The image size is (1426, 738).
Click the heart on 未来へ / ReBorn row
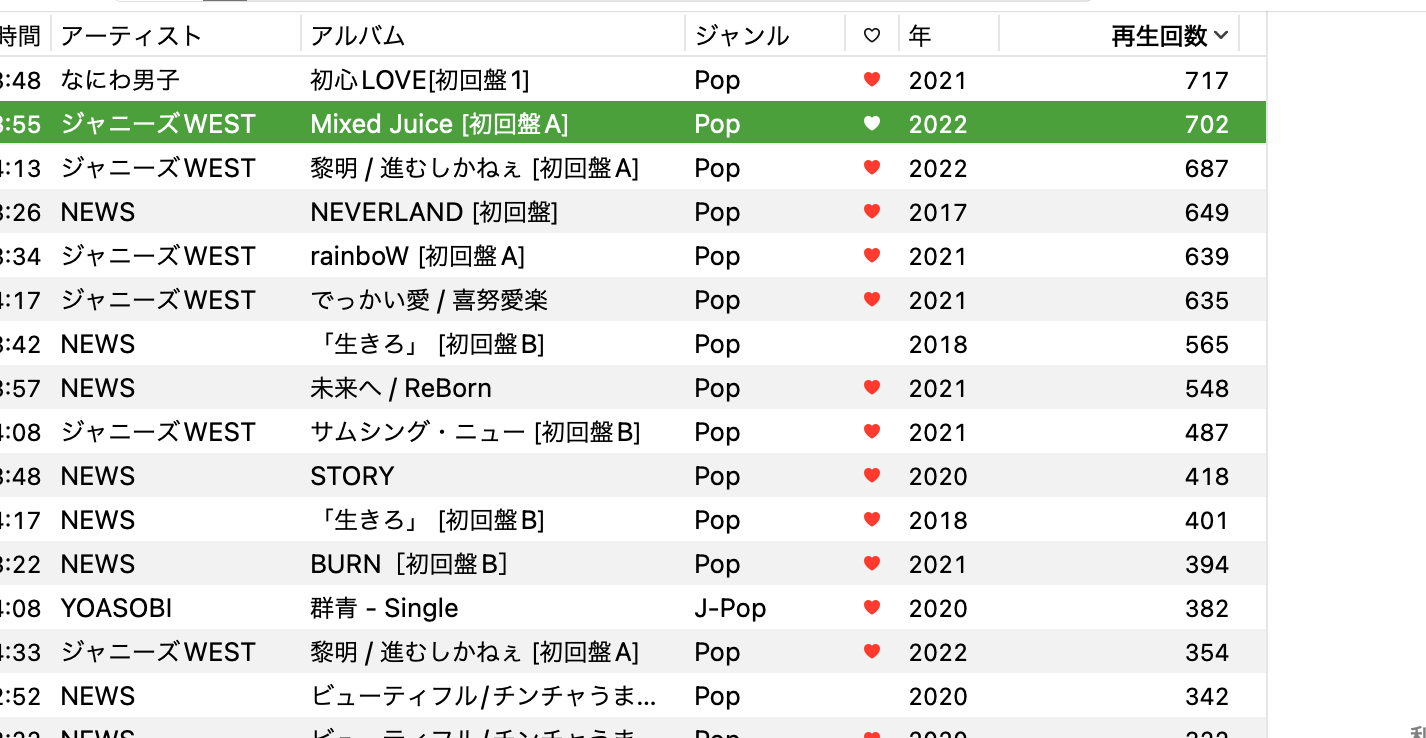pyautogui.click(x=872, y=388)
